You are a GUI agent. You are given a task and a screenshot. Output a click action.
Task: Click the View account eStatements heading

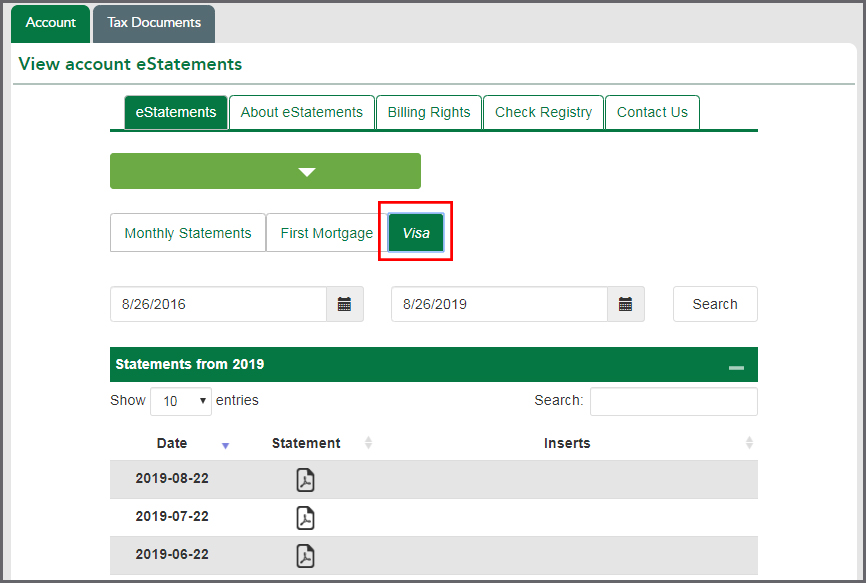point(130,64)
